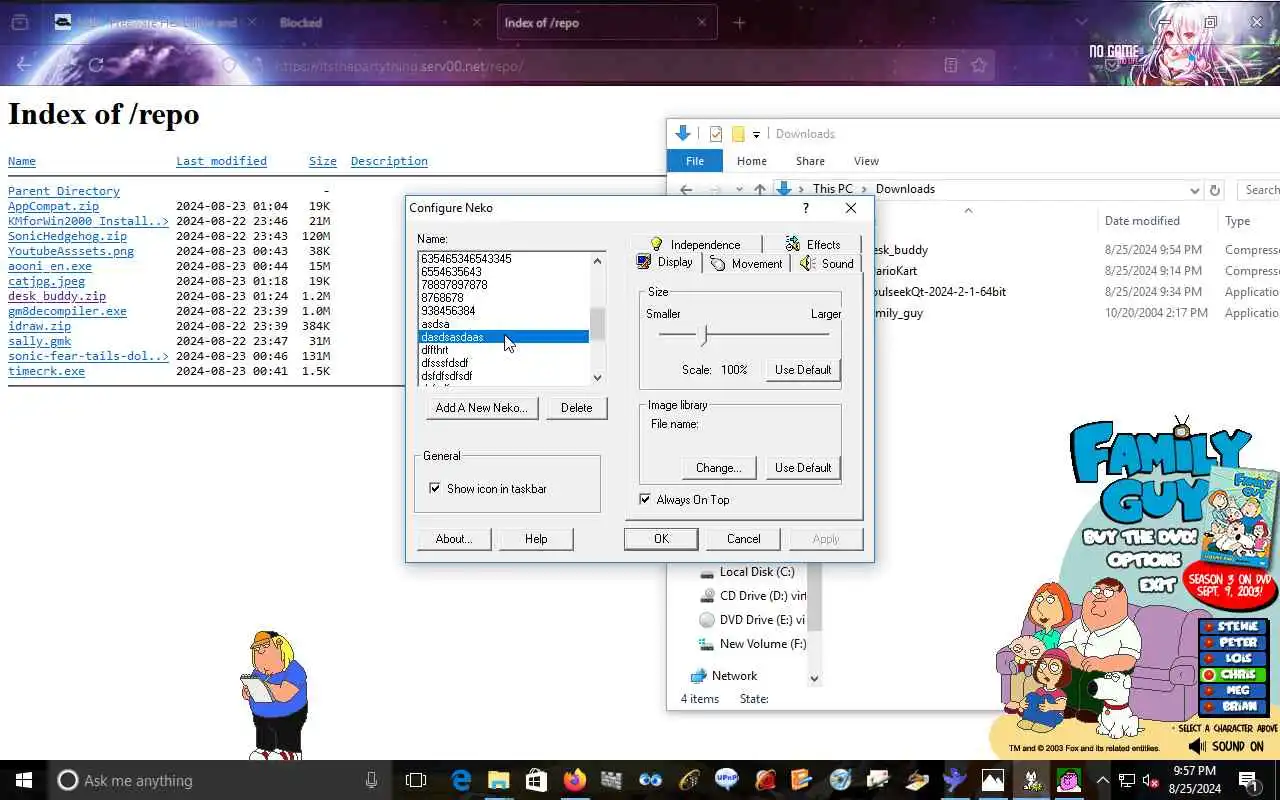
Task: Click the Delete button under name list
Action: tap(577, 408)
